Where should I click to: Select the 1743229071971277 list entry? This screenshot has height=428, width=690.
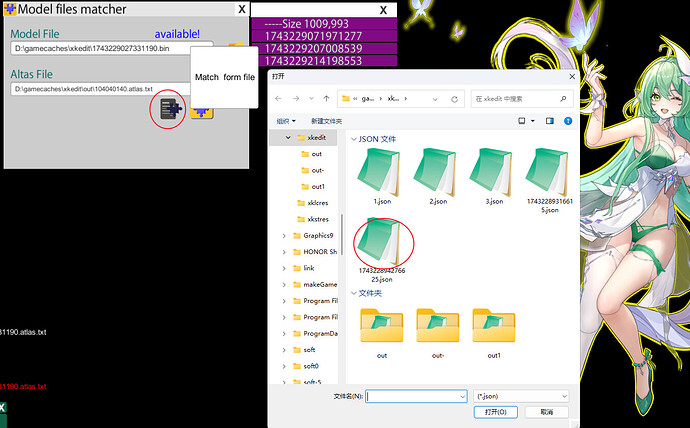(x=324, y=36)
